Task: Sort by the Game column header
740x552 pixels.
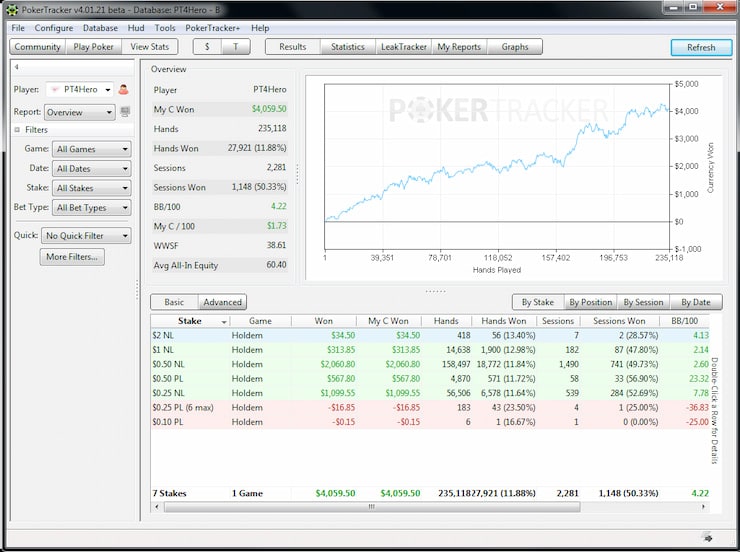Action: 260,321
